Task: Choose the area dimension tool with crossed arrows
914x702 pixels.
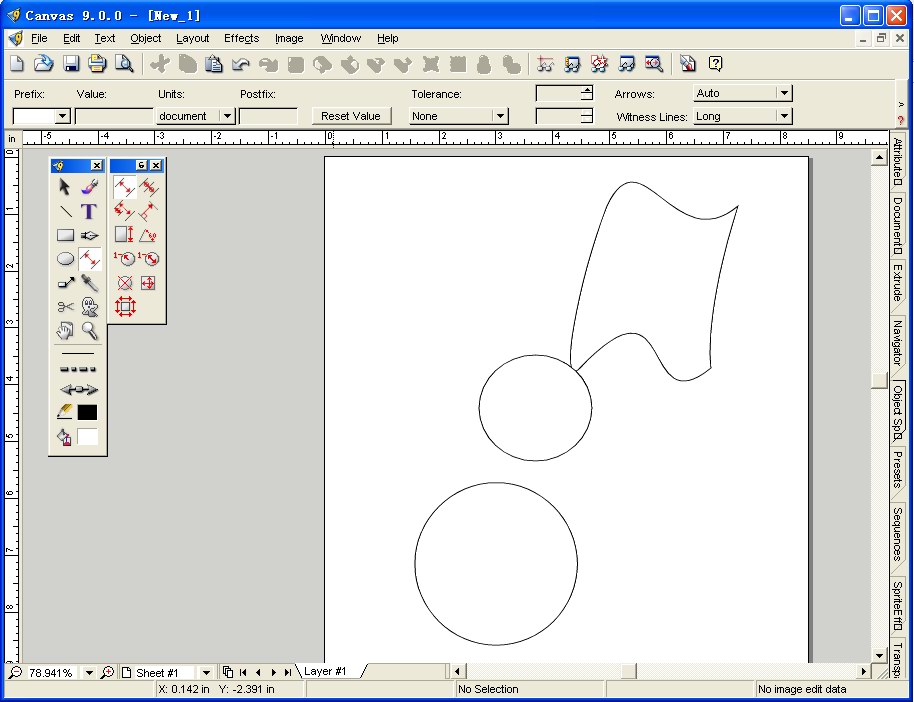Action: [149, 283]
